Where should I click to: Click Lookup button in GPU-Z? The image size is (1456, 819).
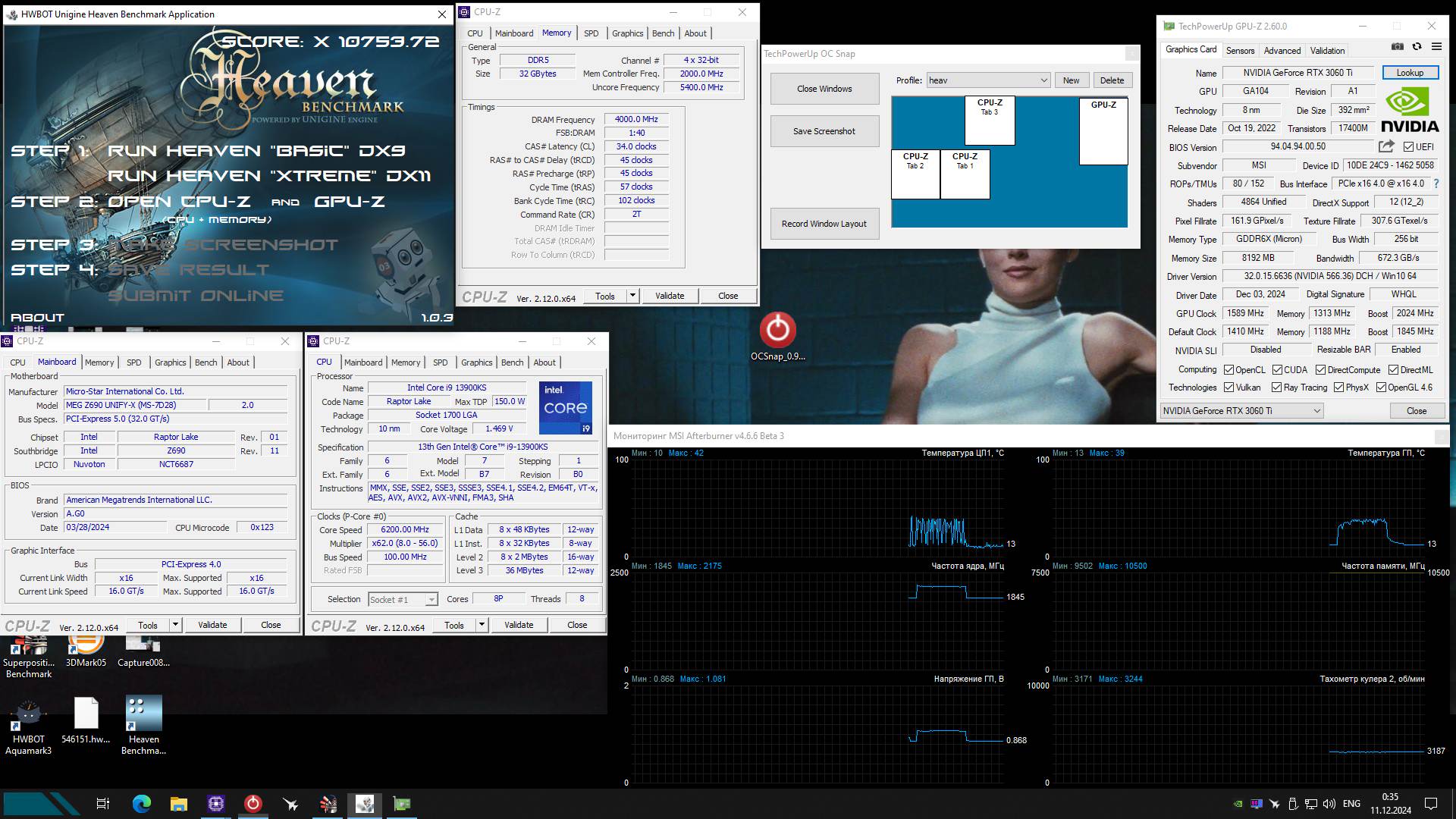pyautogui.click(x=1410, y=73)
